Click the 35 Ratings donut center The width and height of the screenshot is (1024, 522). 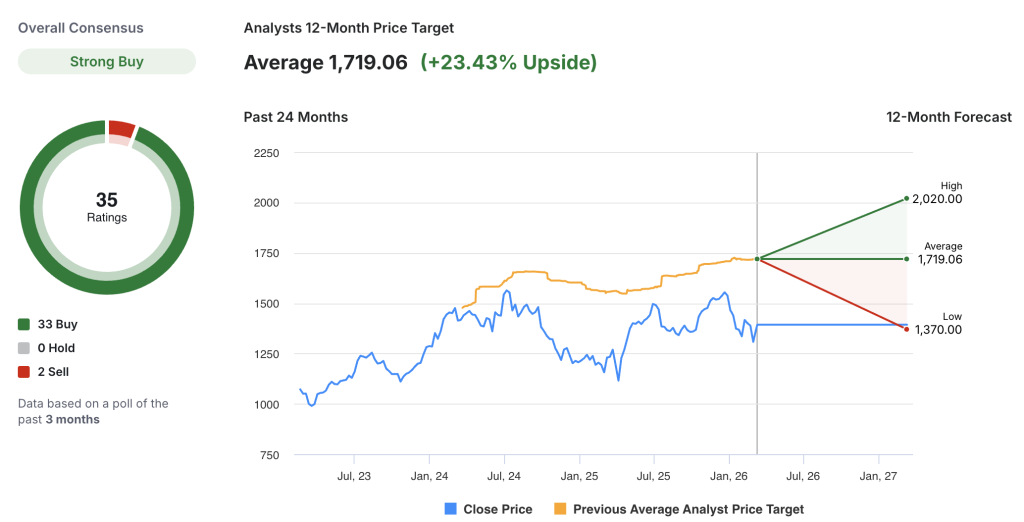click(x=107, y=206)
